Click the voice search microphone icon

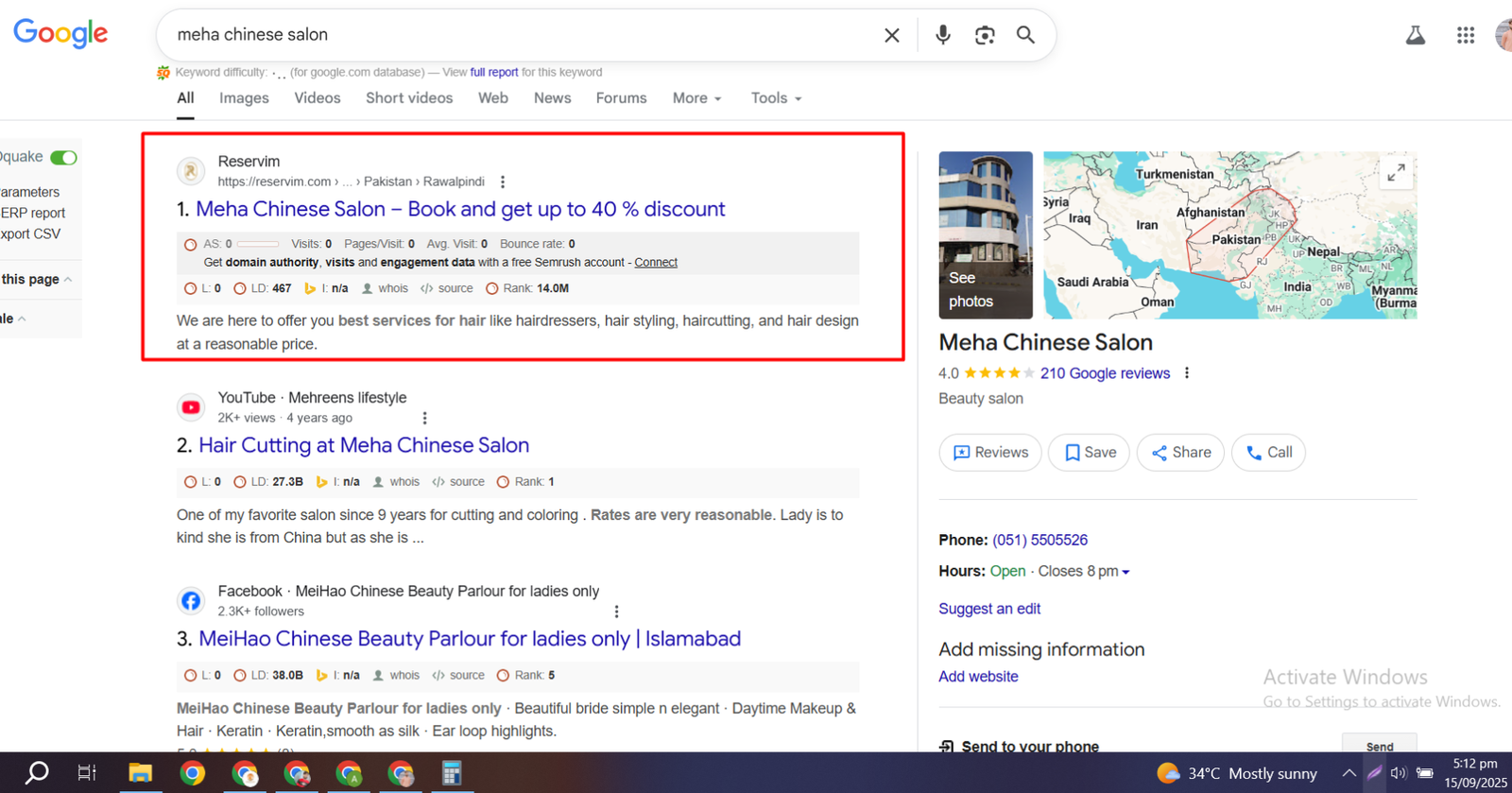coord(942,35)
